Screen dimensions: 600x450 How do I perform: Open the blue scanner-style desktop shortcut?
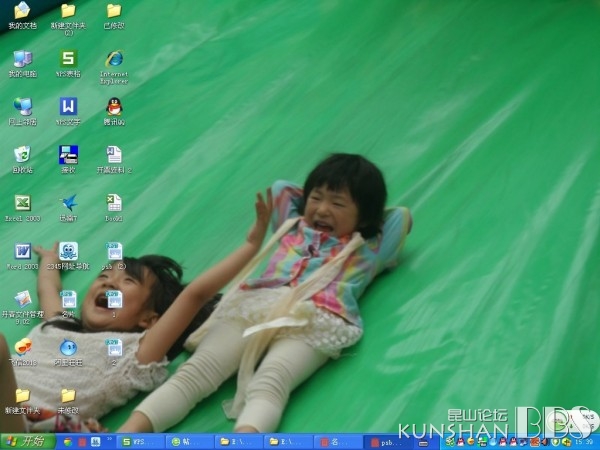(68, 160)
